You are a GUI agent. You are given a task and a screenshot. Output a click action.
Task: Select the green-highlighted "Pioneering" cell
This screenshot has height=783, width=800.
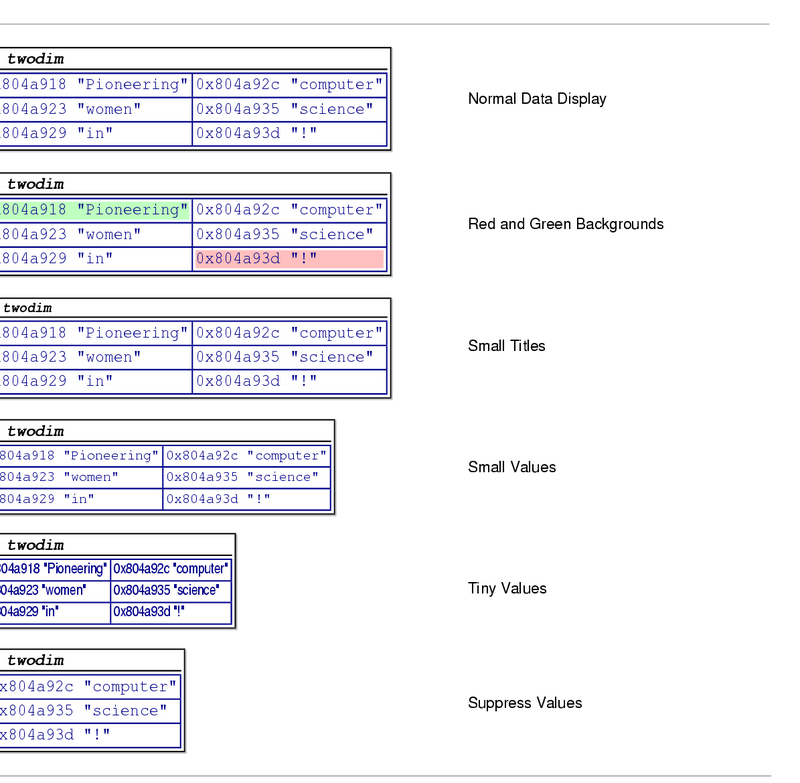tap(95, 210)
